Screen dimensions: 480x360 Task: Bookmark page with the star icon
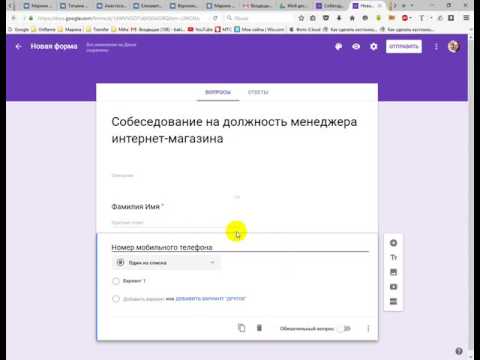point(301,18)
